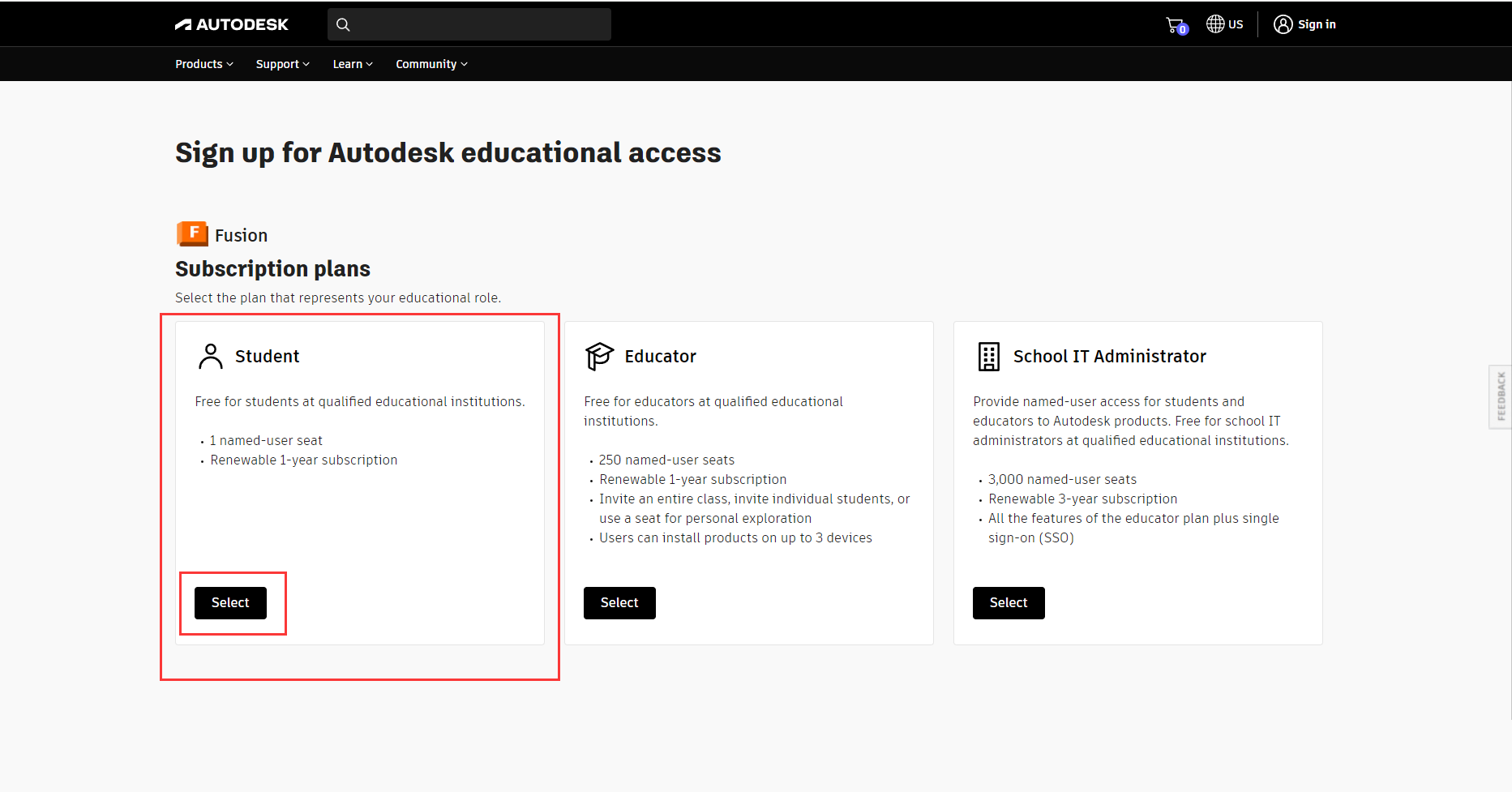Viewport: 1512px width, 792px height.
Task: Select the Student plan
Action: (230, 603)
